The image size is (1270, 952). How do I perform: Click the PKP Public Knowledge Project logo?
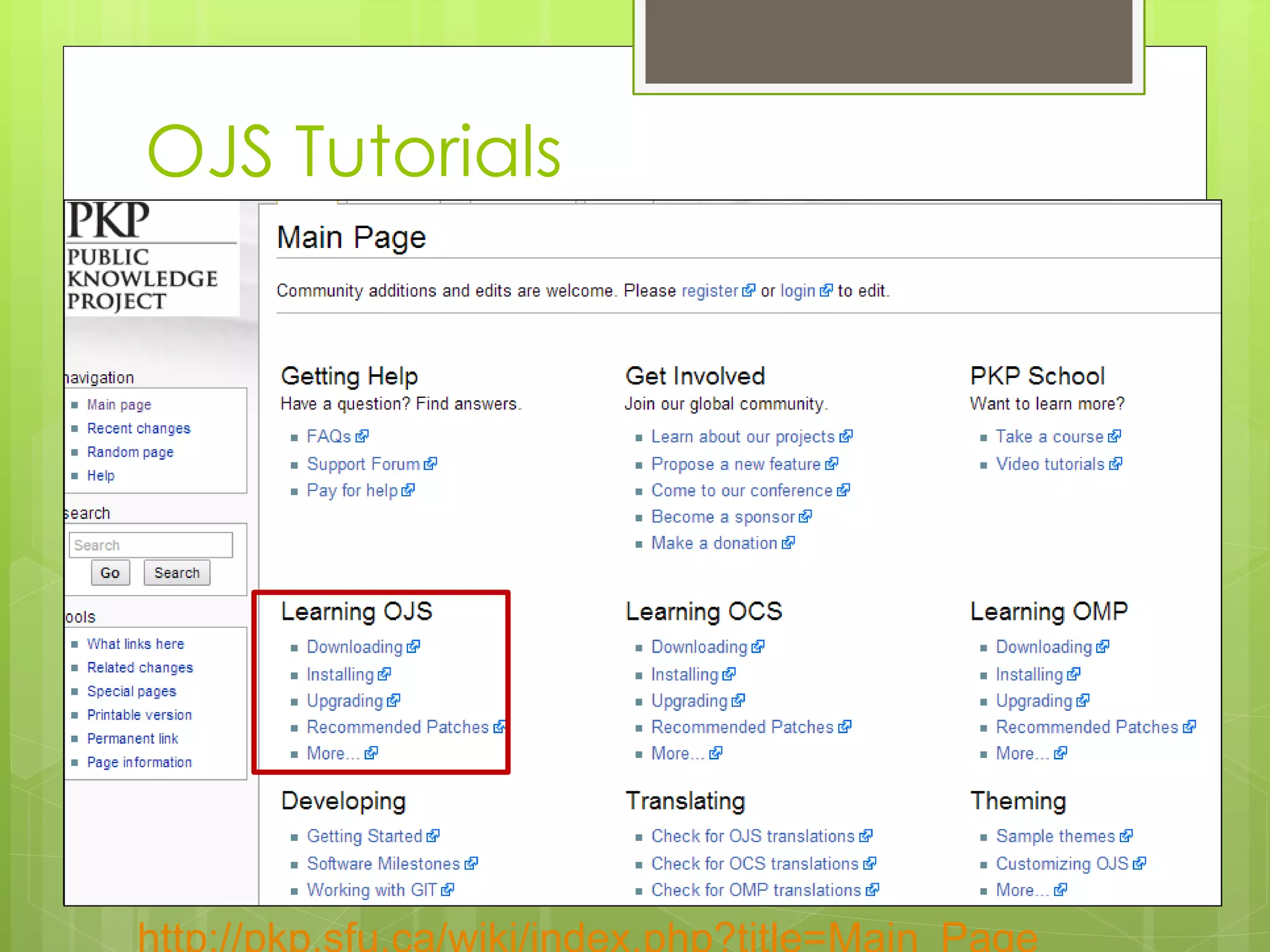151,257
